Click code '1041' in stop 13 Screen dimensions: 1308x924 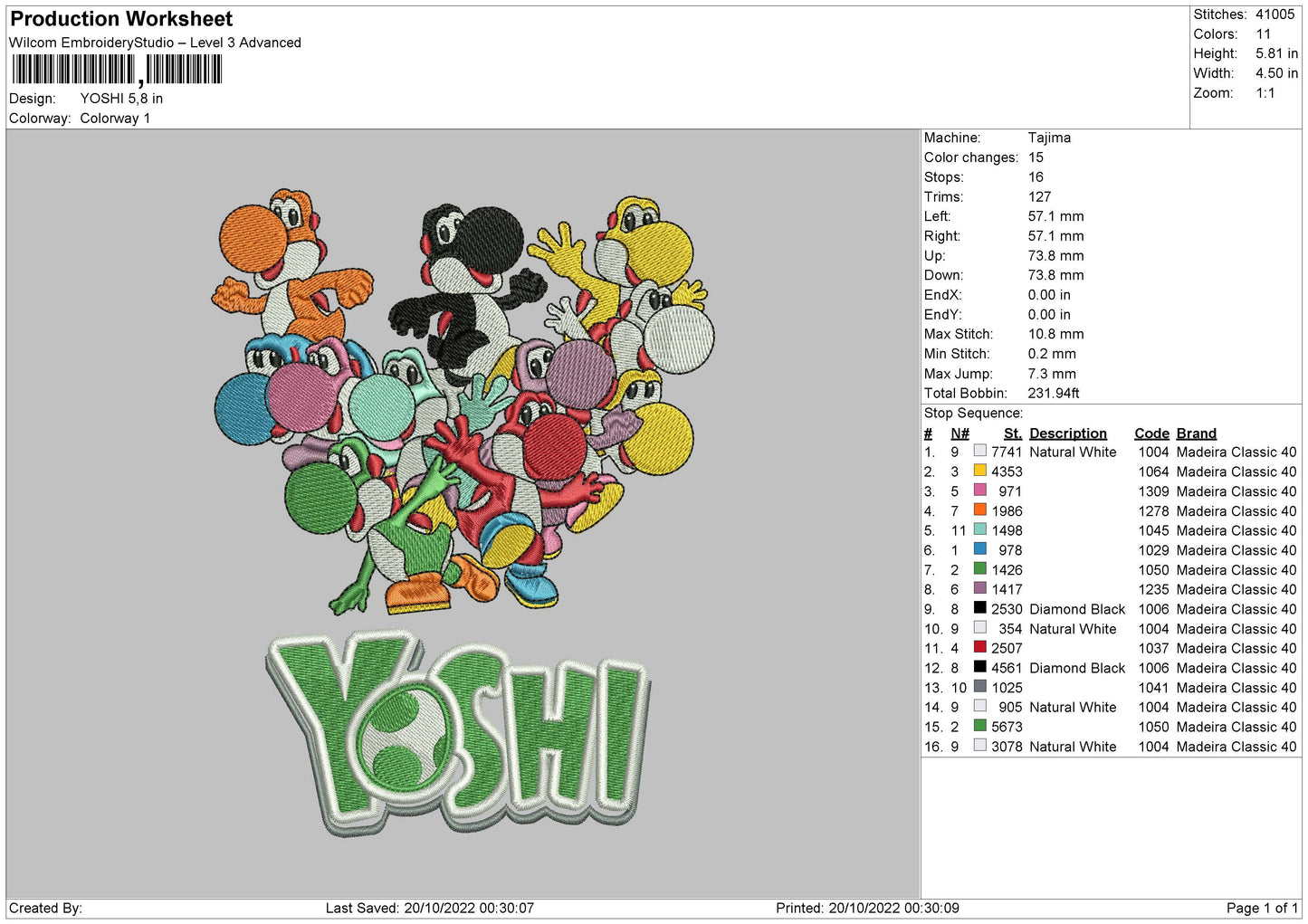coord(1153,688)
